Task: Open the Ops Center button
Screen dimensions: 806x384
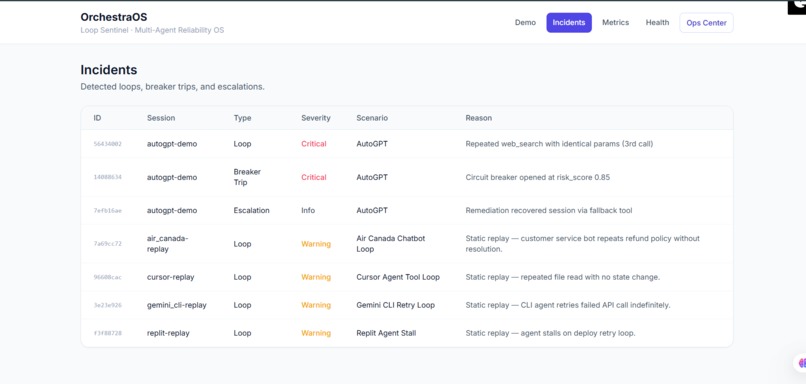Action: [x=706, y=23]
